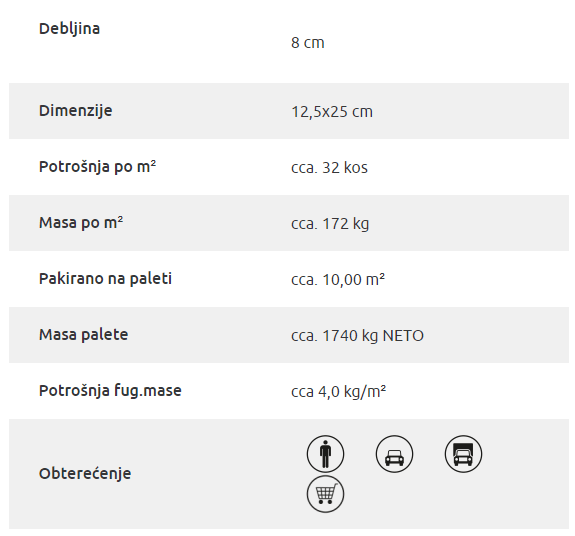Screen dimensions: 575x536
Task: Click the Pakirano na paleti label
Action: tap(105, 279)
